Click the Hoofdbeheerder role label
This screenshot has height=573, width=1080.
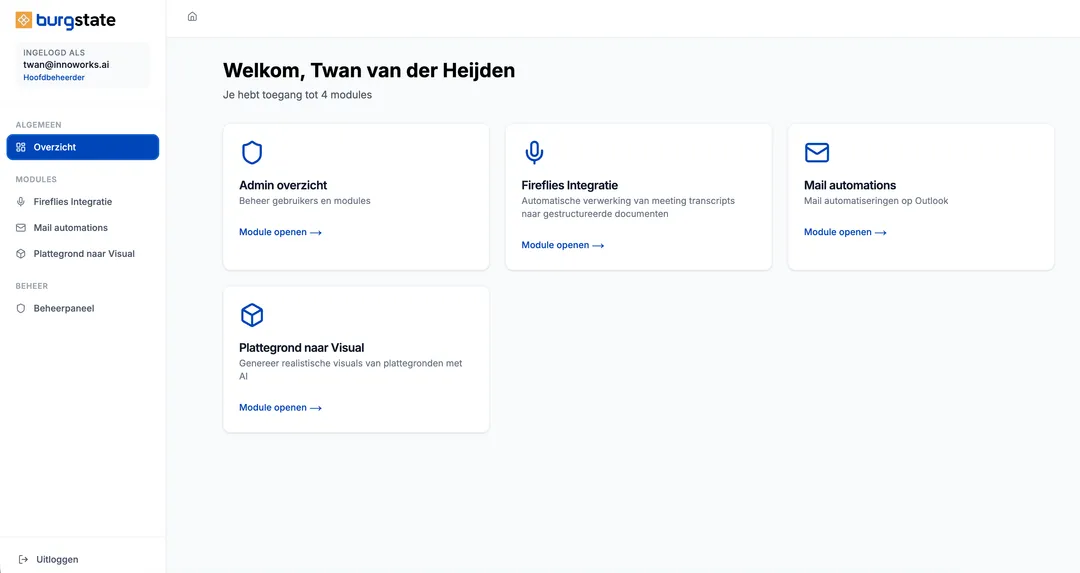(x=54, y=78)
